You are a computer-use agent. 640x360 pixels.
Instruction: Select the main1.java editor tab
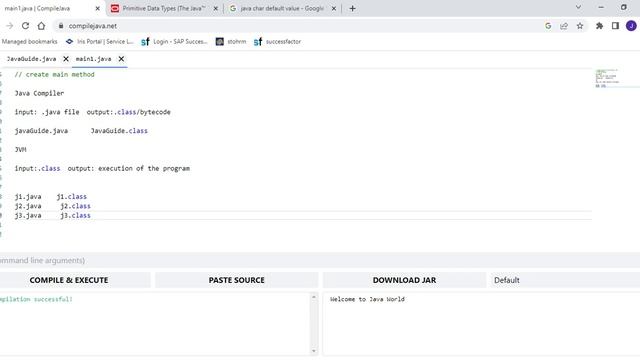(93, 59)
